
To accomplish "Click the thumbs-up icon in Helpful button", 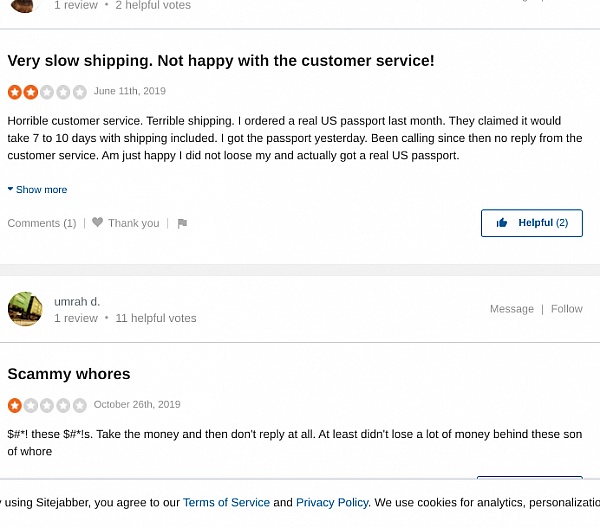I will 502,223.
